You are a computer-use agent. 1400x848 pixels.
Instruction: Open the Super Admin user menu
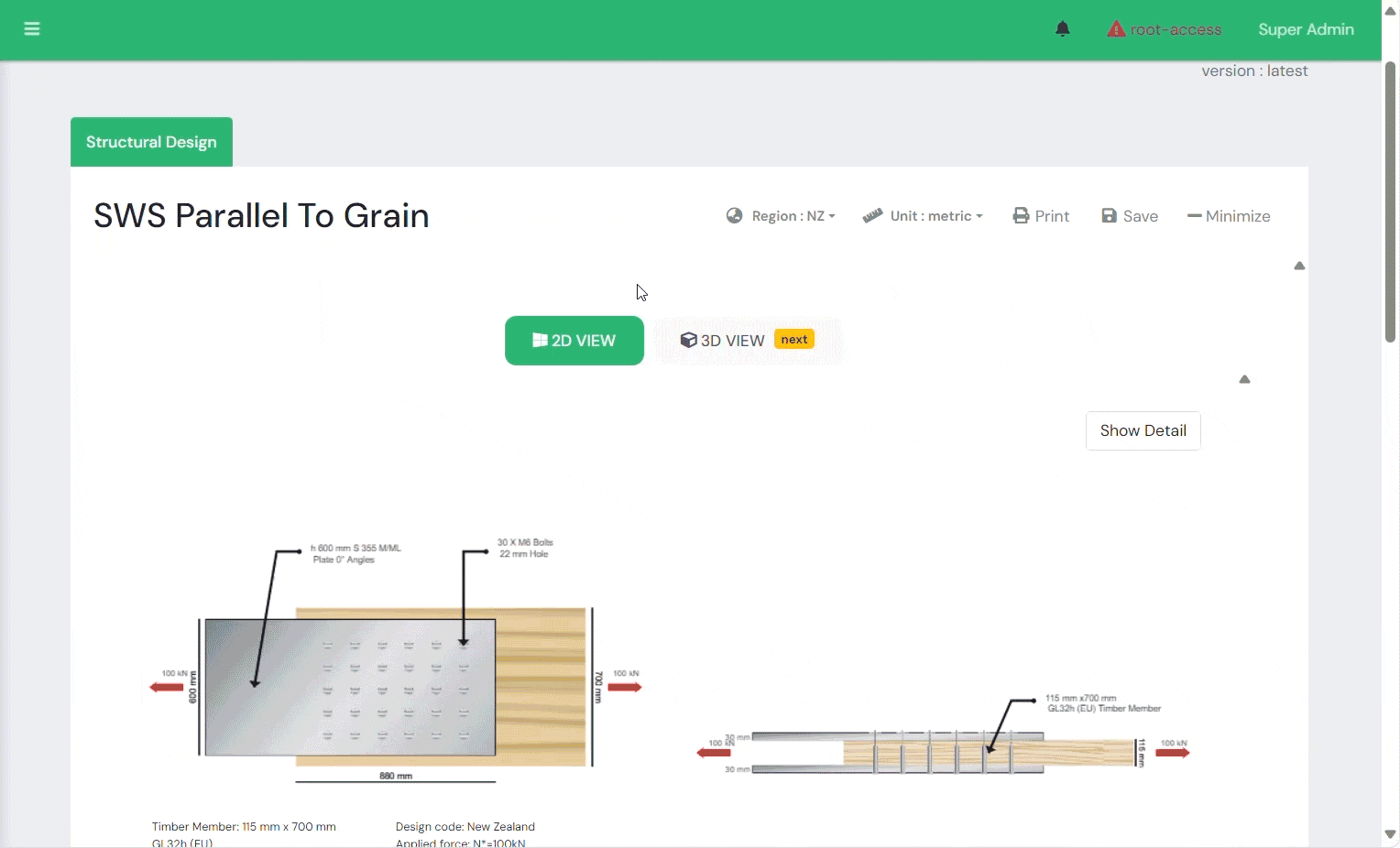click(1306, 29)
